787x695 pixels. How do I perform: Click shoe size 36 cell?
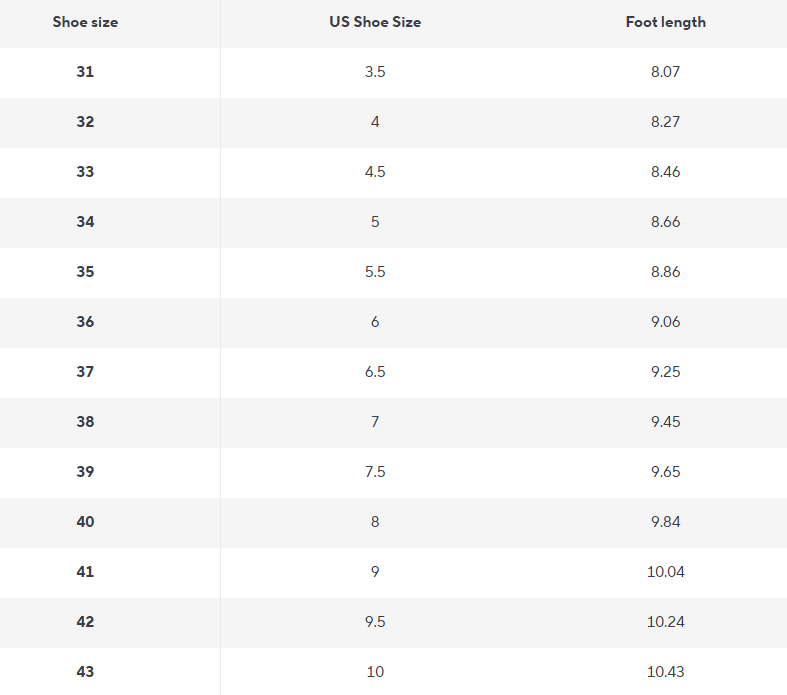(85, 322)
